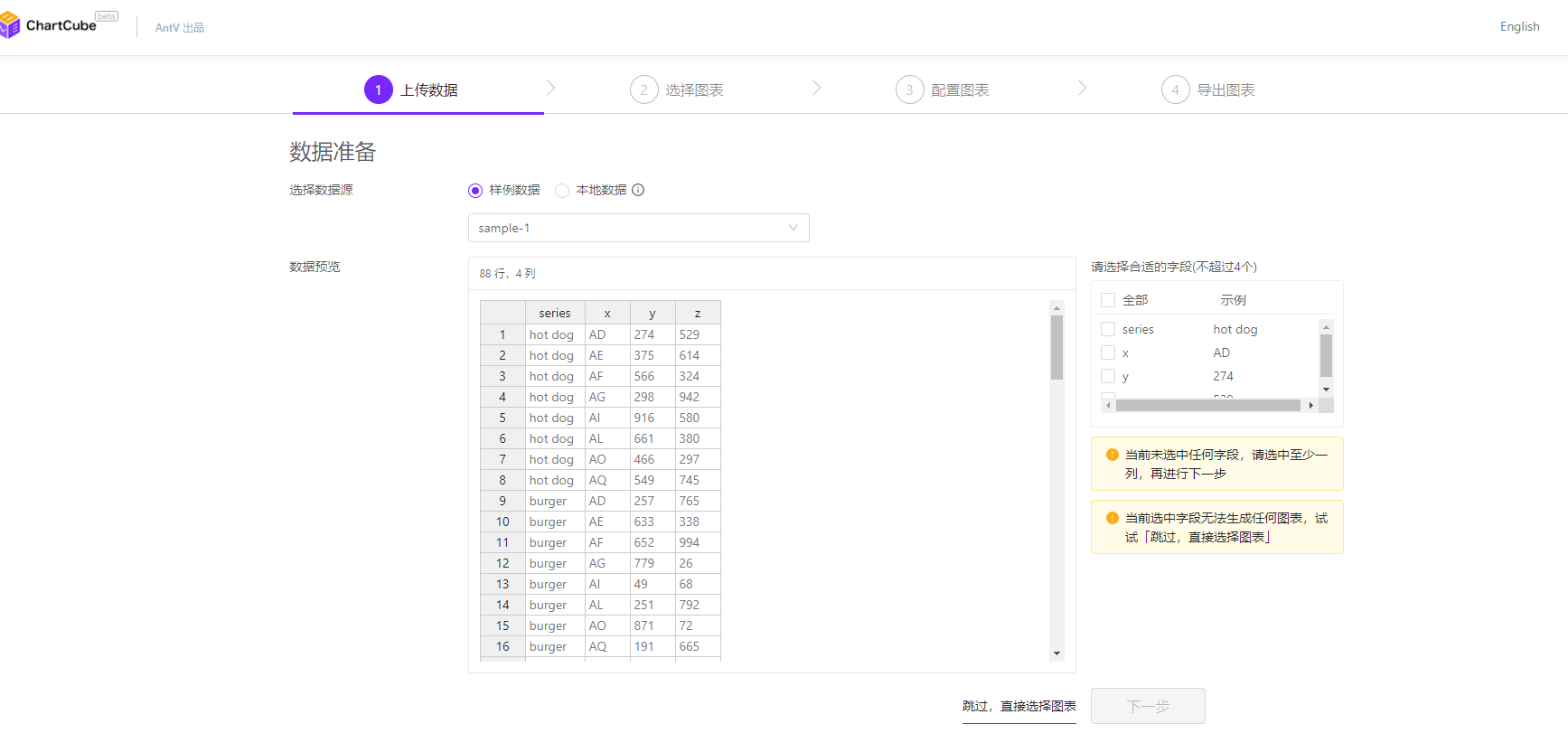Check the 全部 select-all checkbox
Screen dimensions: 1568x752
(x=1108, y=300)
